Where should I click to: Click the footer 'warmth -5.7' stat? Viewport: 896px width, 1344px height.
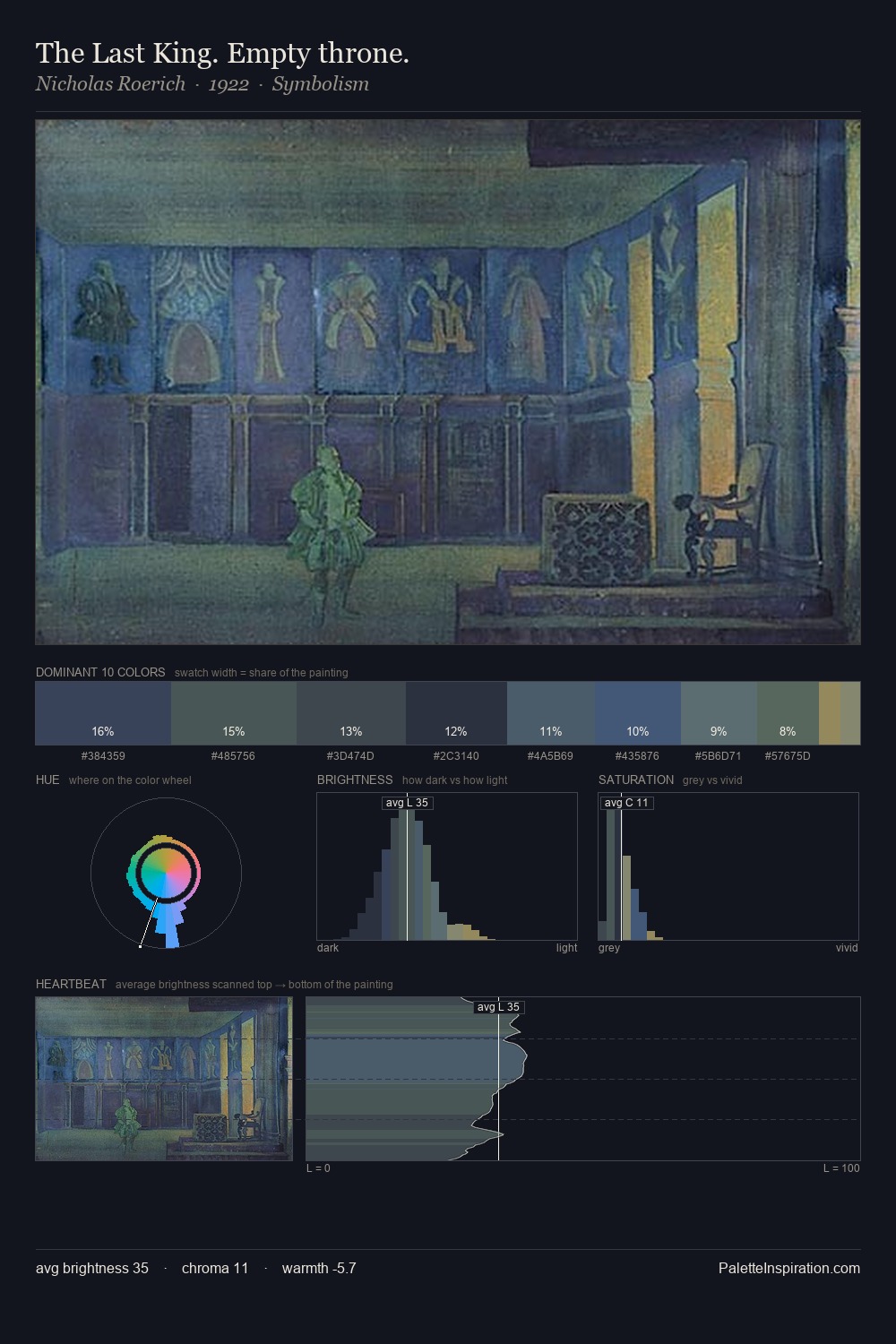point(319,1269)
